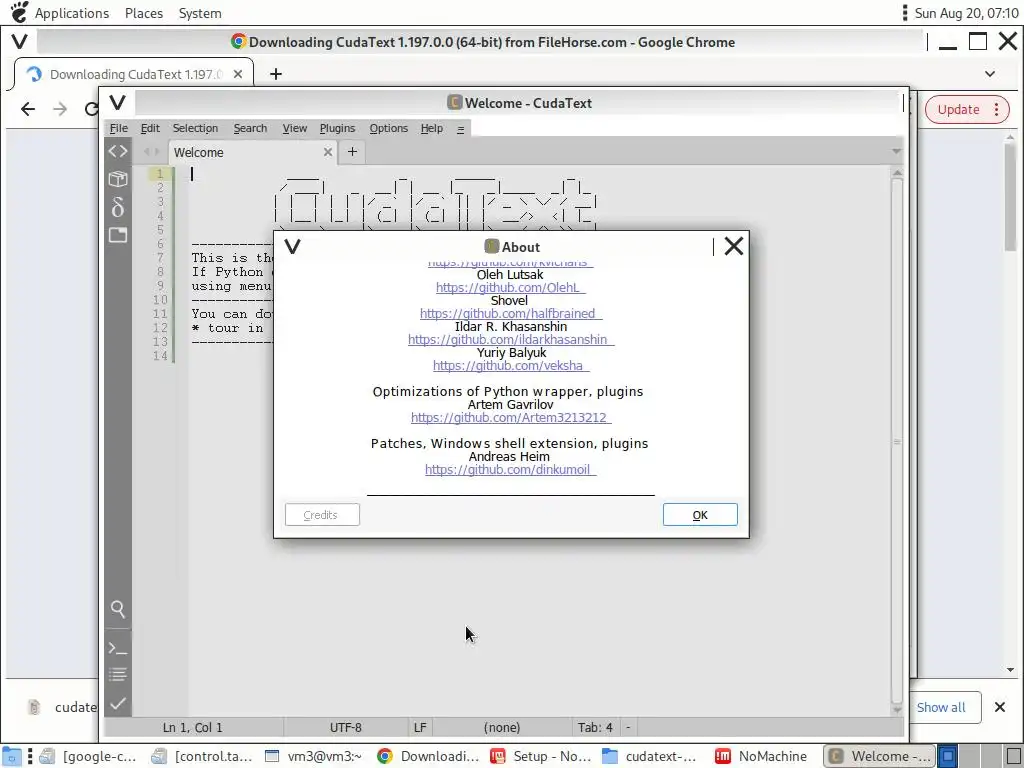Open the Chrome three-dot menu beside Update
Viewport: 1024px width, 768px height.
click(997, 110)
